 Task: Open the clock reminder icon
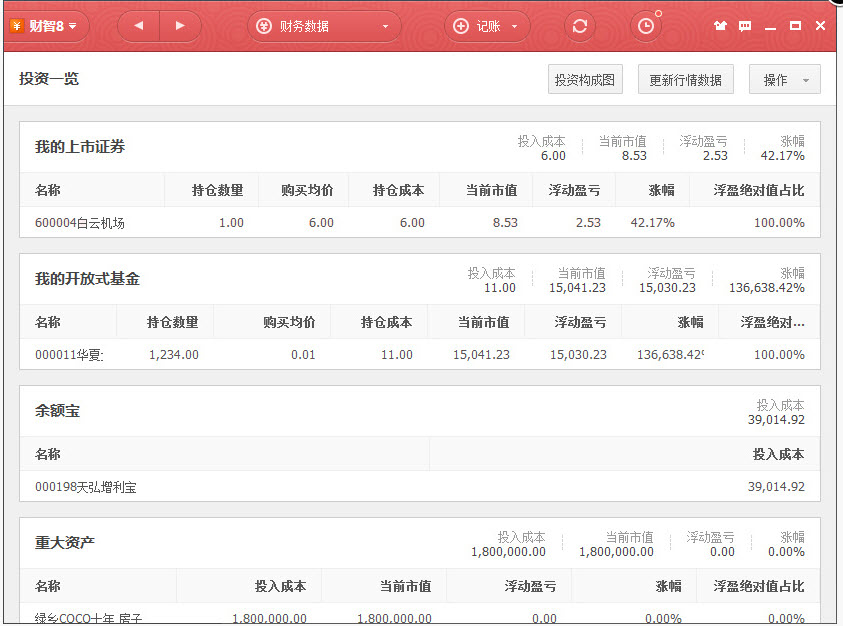tap(646, 26)
